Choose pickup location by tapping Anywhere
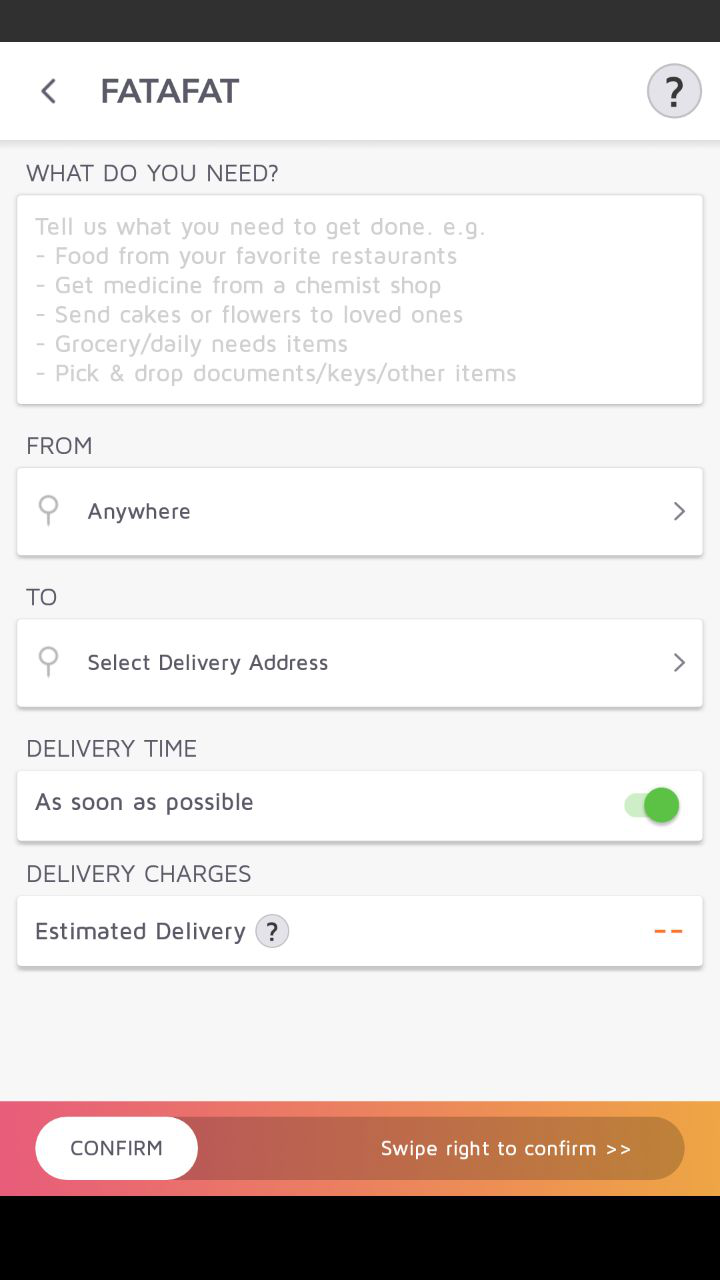720x1280 pixels. click(x=139, y=511)
